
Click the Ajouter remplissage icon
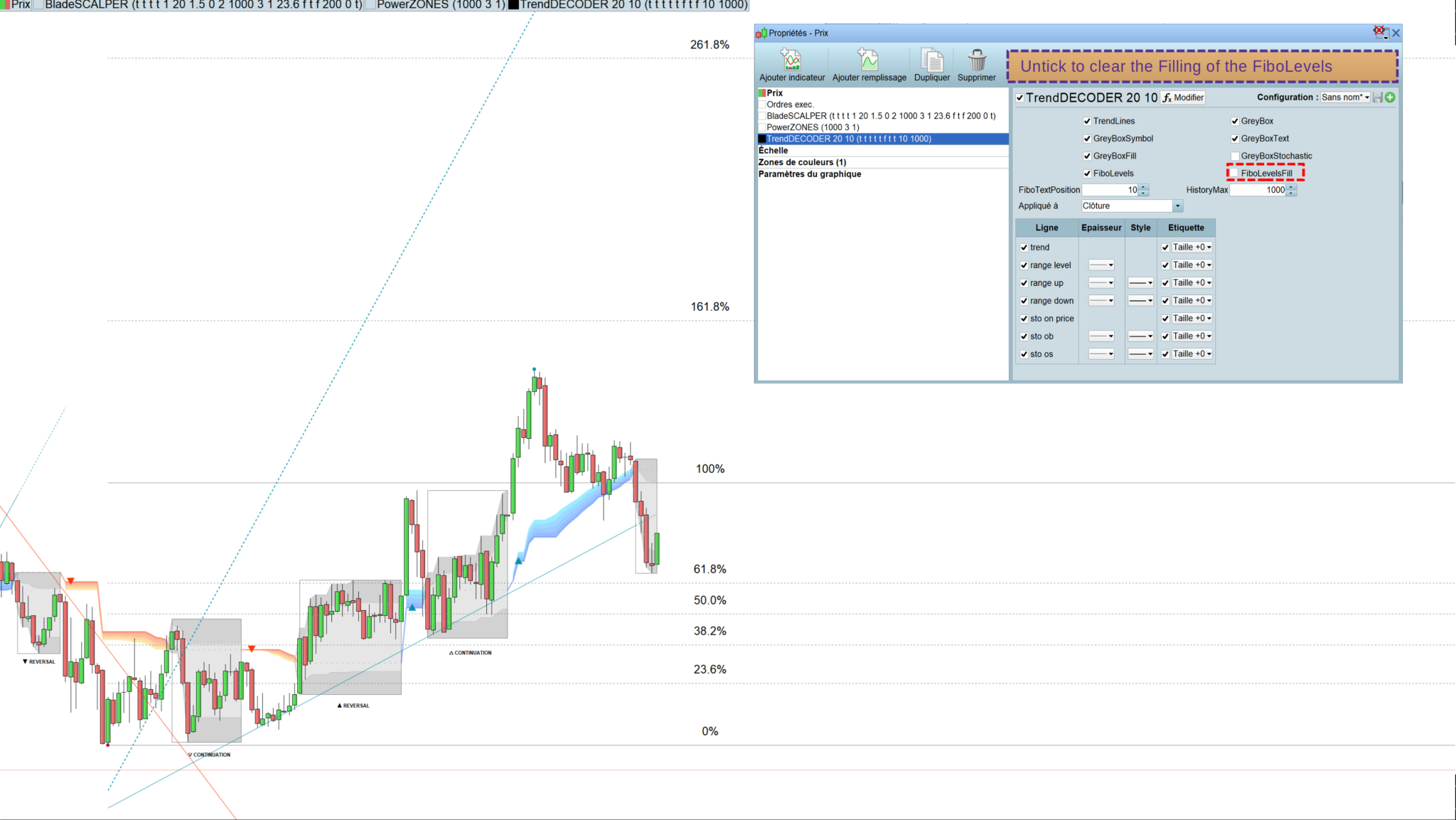pos(868,60)
